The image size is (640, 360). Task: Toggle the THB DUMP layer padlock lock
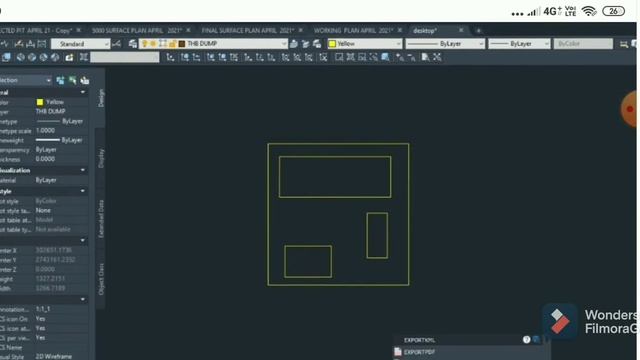[x=172, y=44]
